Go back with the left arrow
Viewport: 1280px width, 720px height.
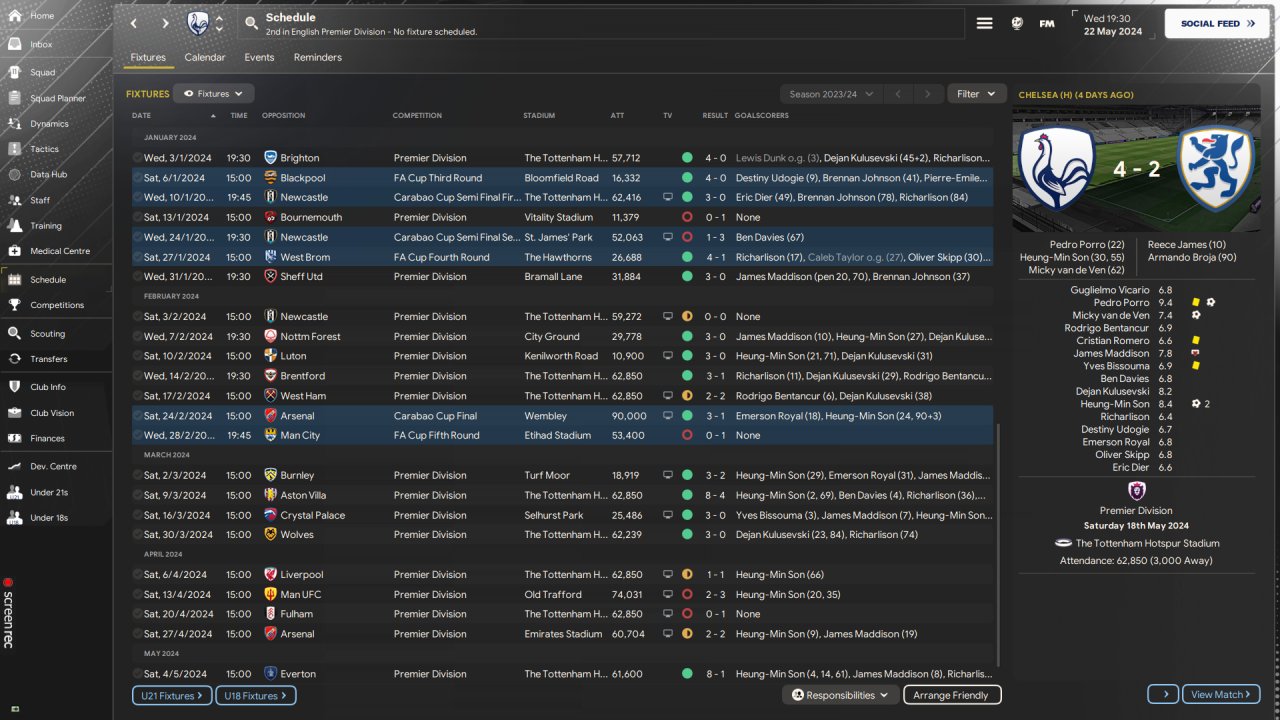134,23
